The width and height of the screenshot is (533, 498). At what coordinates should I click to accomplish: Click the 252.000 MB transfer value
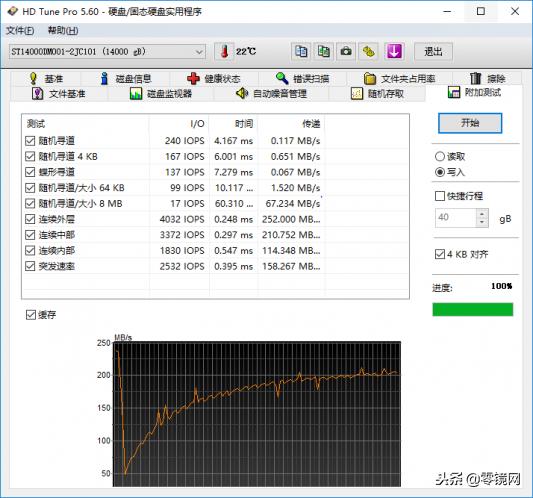pos(291,219)
